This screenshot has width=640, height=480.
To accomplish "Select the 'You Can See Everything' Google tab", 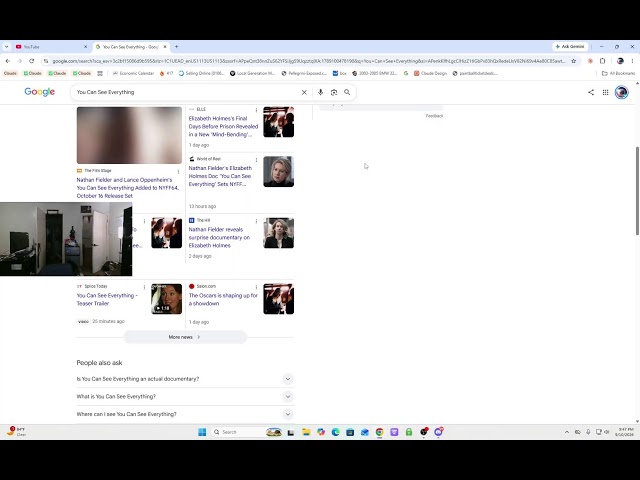I will pyautogui.click(x=130, y=47).
